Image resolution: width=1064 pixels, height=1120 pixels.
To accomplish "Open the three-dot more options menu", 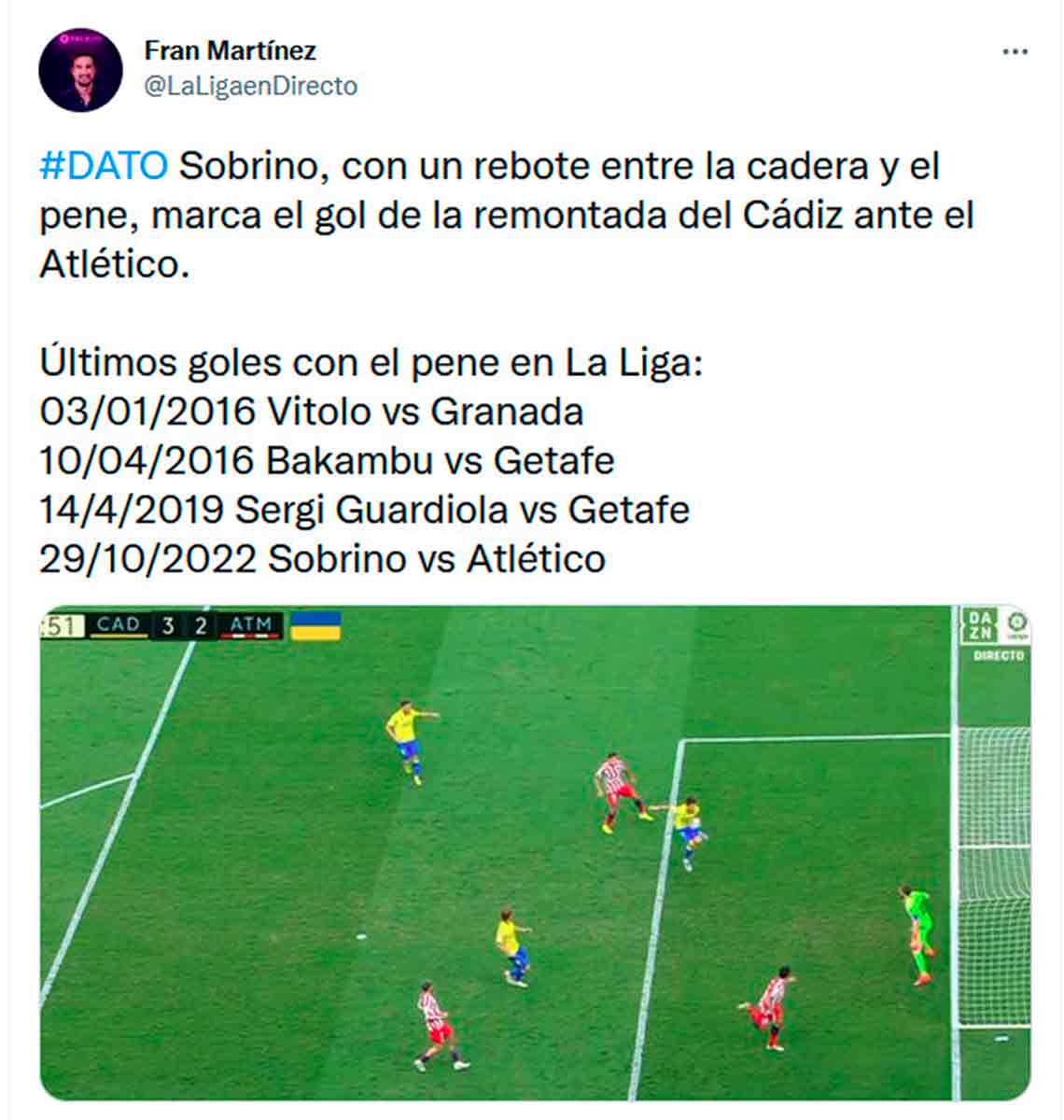I will [1015, 51].
